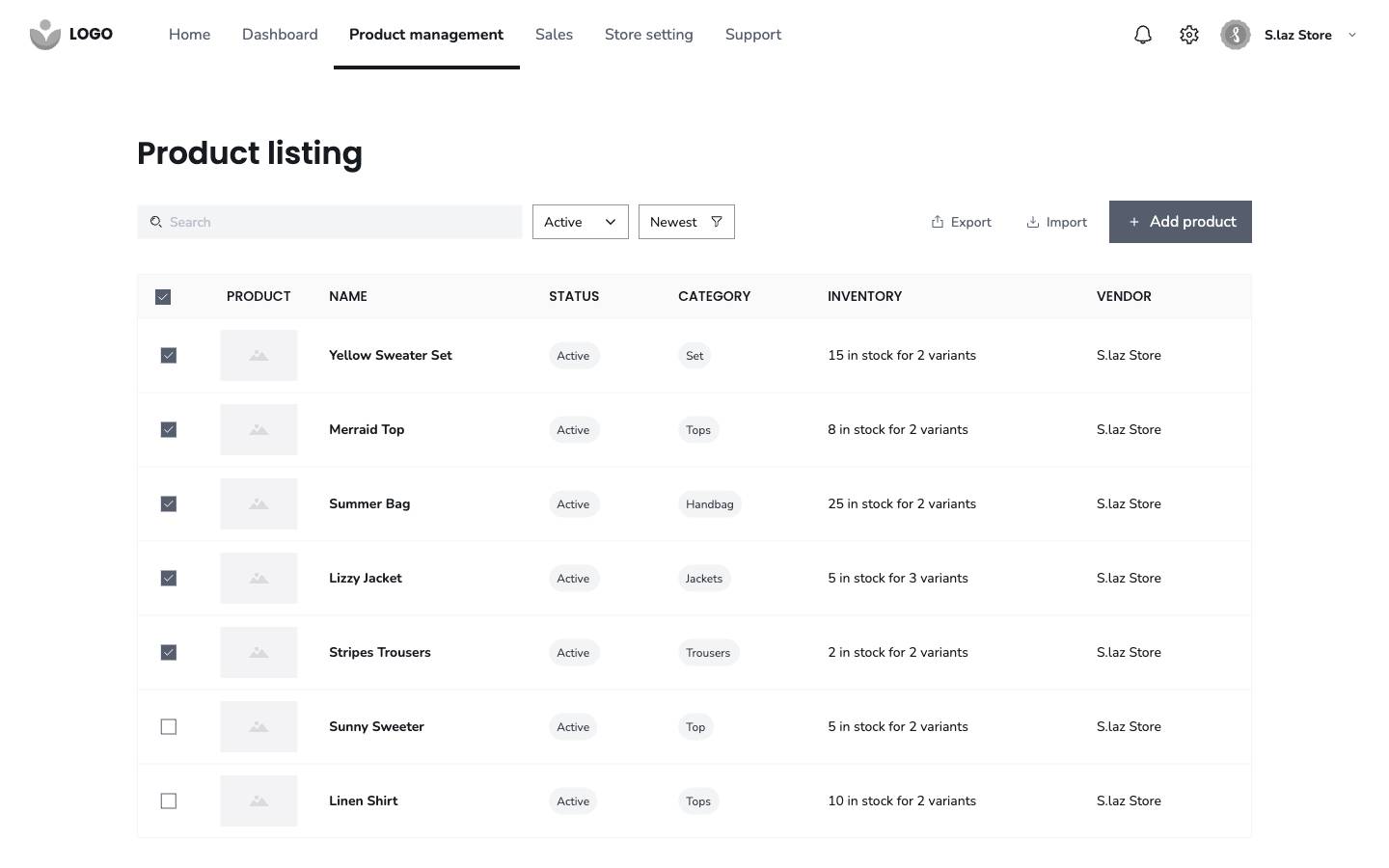The width and height of the screenshot is (1389, 868).
Task: Click the Linen Shirt image placeholder
Action: [259, 801]
